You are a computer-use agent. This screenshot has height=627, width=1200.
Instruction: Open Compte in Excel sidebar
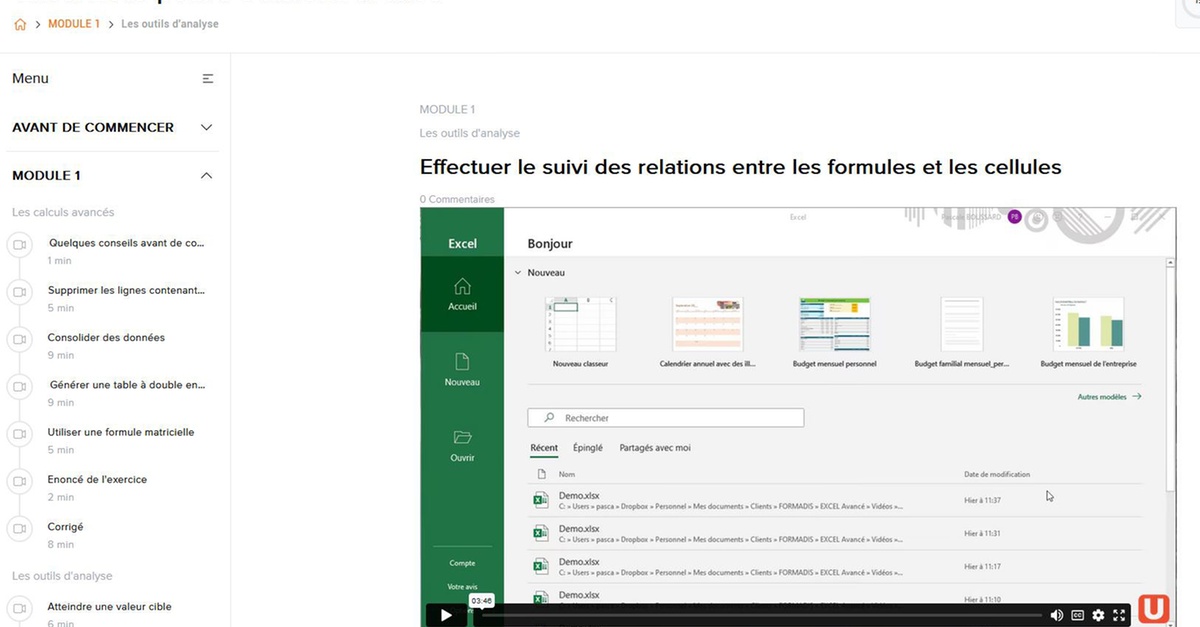462,563
